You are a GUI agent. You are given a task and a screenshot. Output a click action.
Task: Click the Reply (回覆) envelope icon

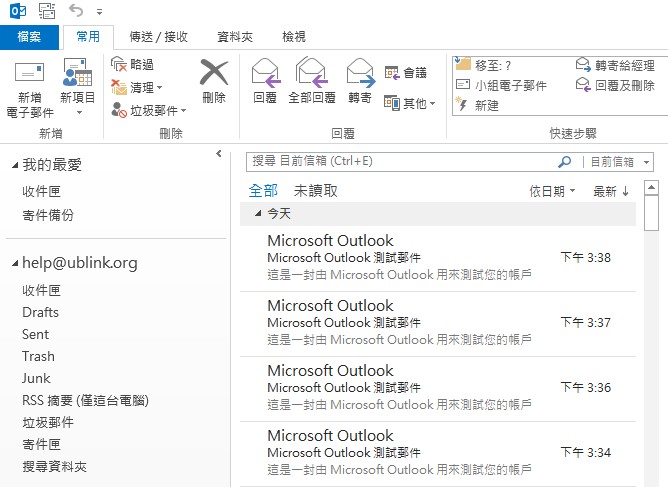coord(265,72)
